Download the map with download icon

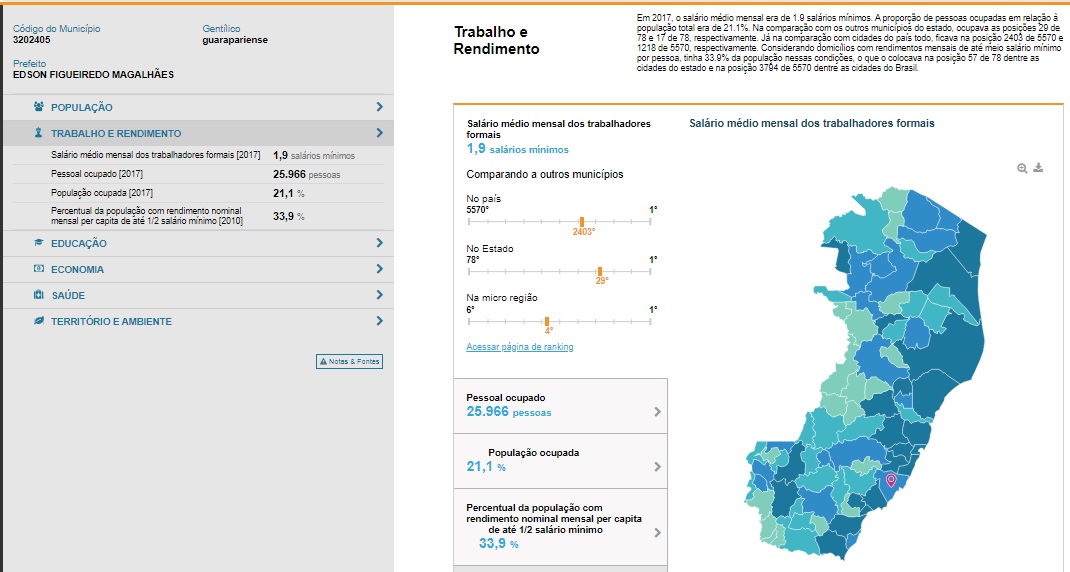click(x=1038, y=167)
